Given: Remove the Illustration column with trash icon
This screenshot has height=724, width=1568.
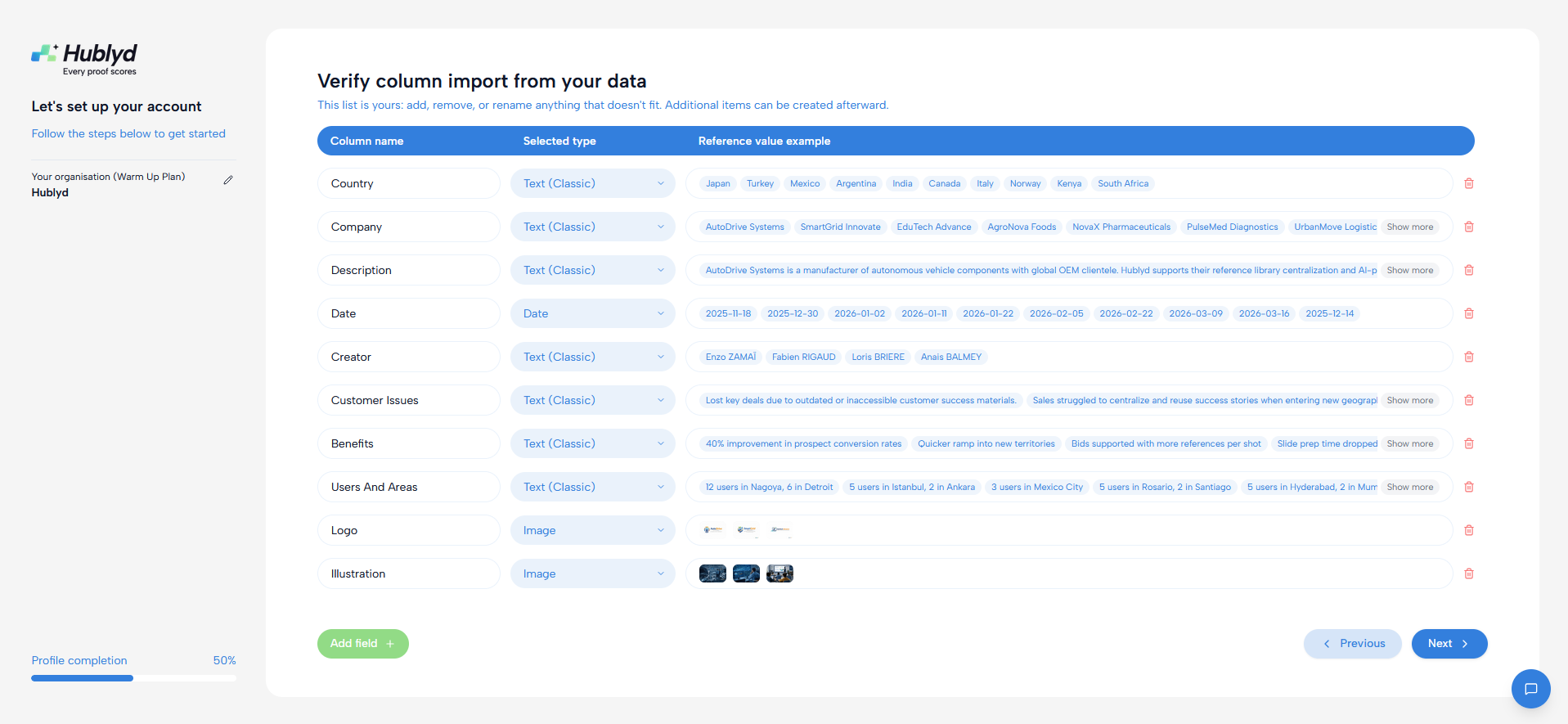Looking at the screenshot, I should click(1469, 573).
